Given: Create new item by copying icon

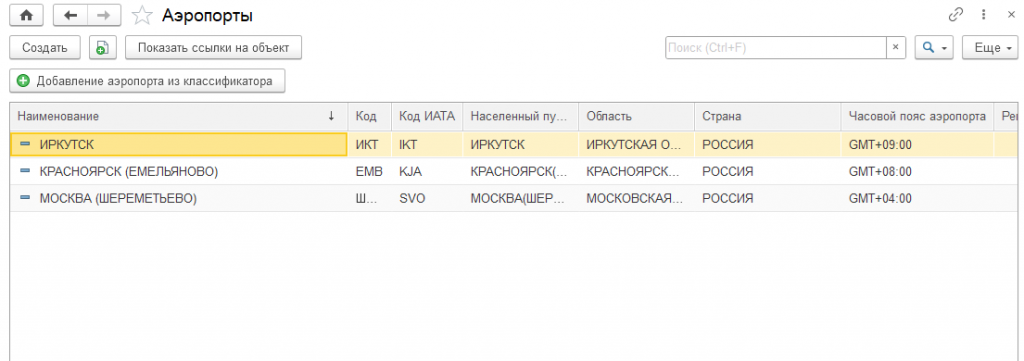Looking at the screenshot, I should (103, 48).
